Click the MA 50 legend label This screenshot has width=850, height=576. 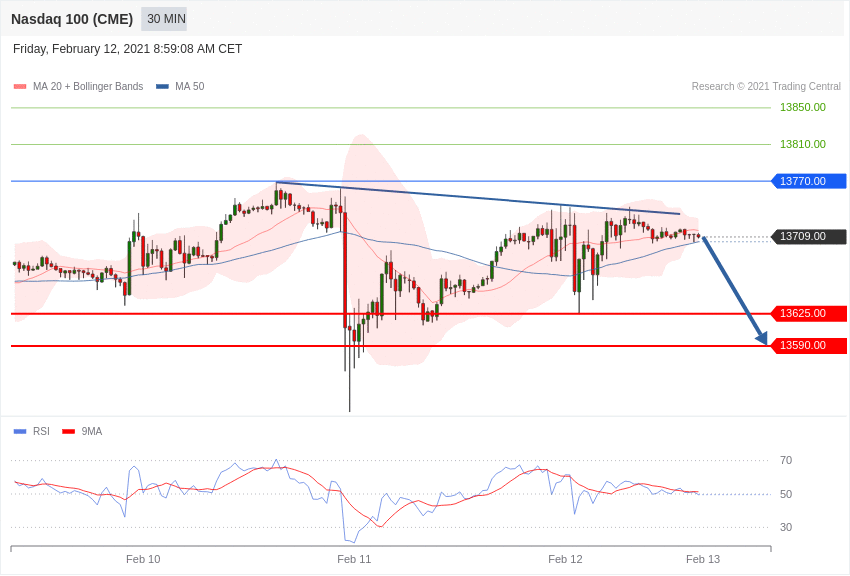tap(190, 86)
